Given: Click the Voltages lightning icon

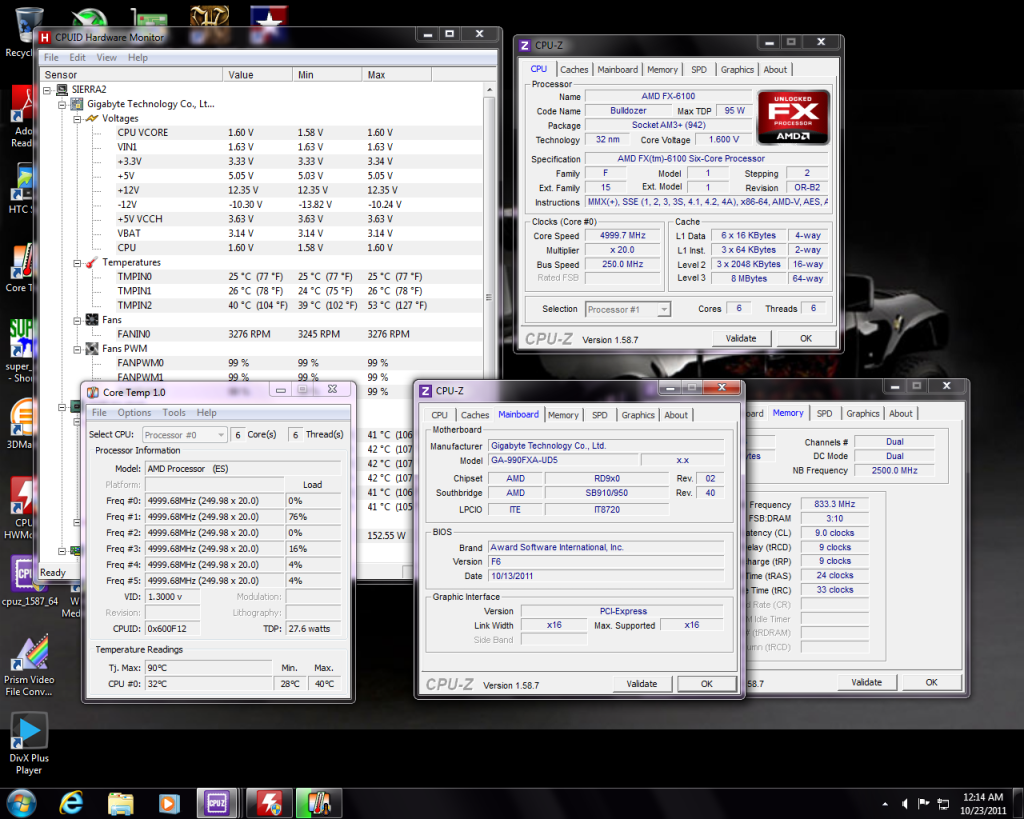Looking at the screenshot, I should pos(92,118).
